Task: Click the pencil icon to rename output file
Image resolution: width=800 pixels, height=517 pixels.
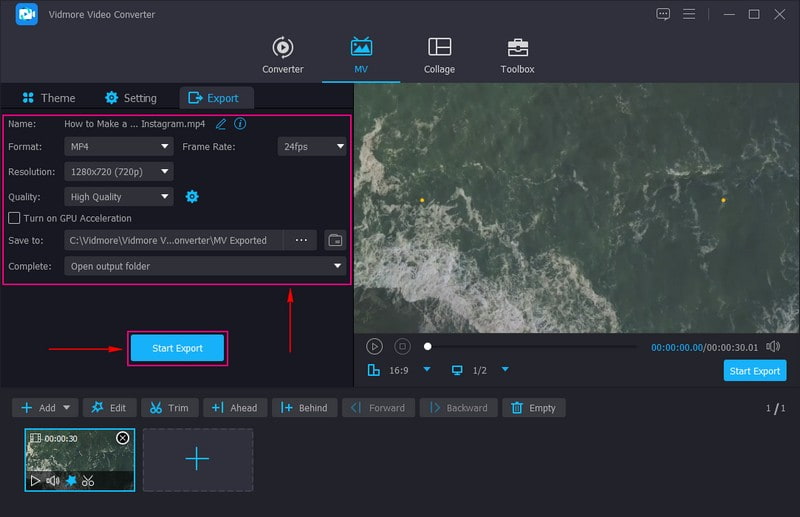Action: [x=221, y=124]
